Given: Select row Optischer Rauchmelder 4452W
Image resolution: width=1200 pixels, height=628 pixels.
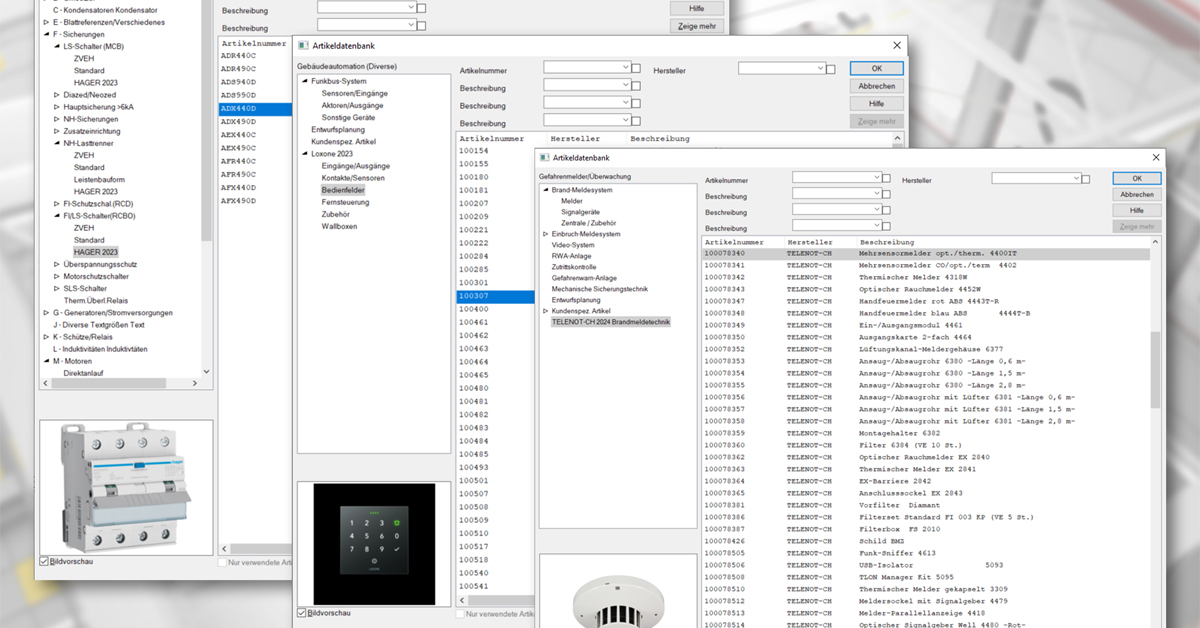Looking at the screenshot, I should pos(927,289).
